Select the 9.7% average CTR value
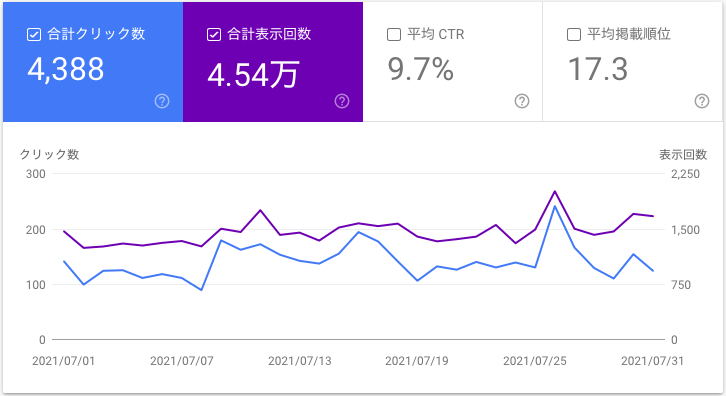 (420, 69)
